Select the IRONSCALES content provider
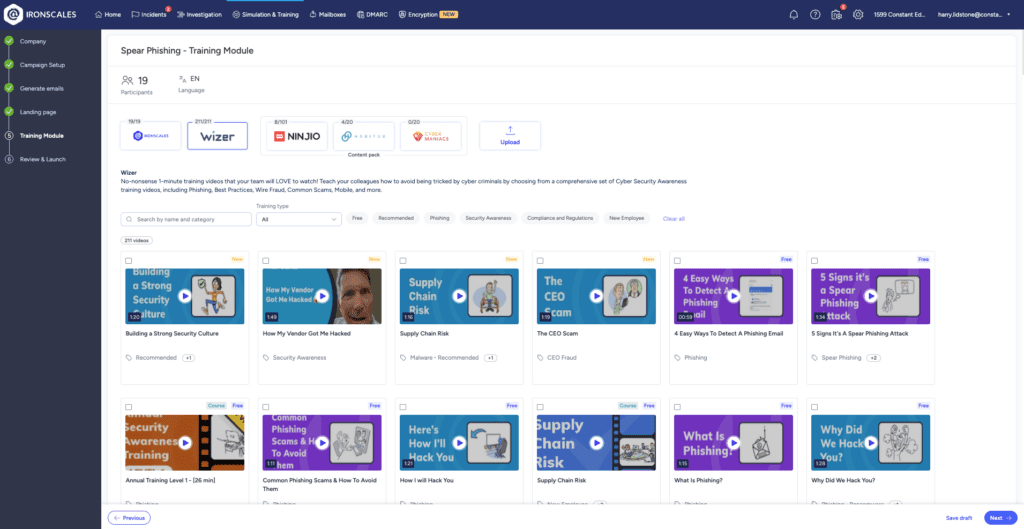Image resolution: width=1024 pixels, height=529 pixels. pyautogui.click(x=151, y=136)
